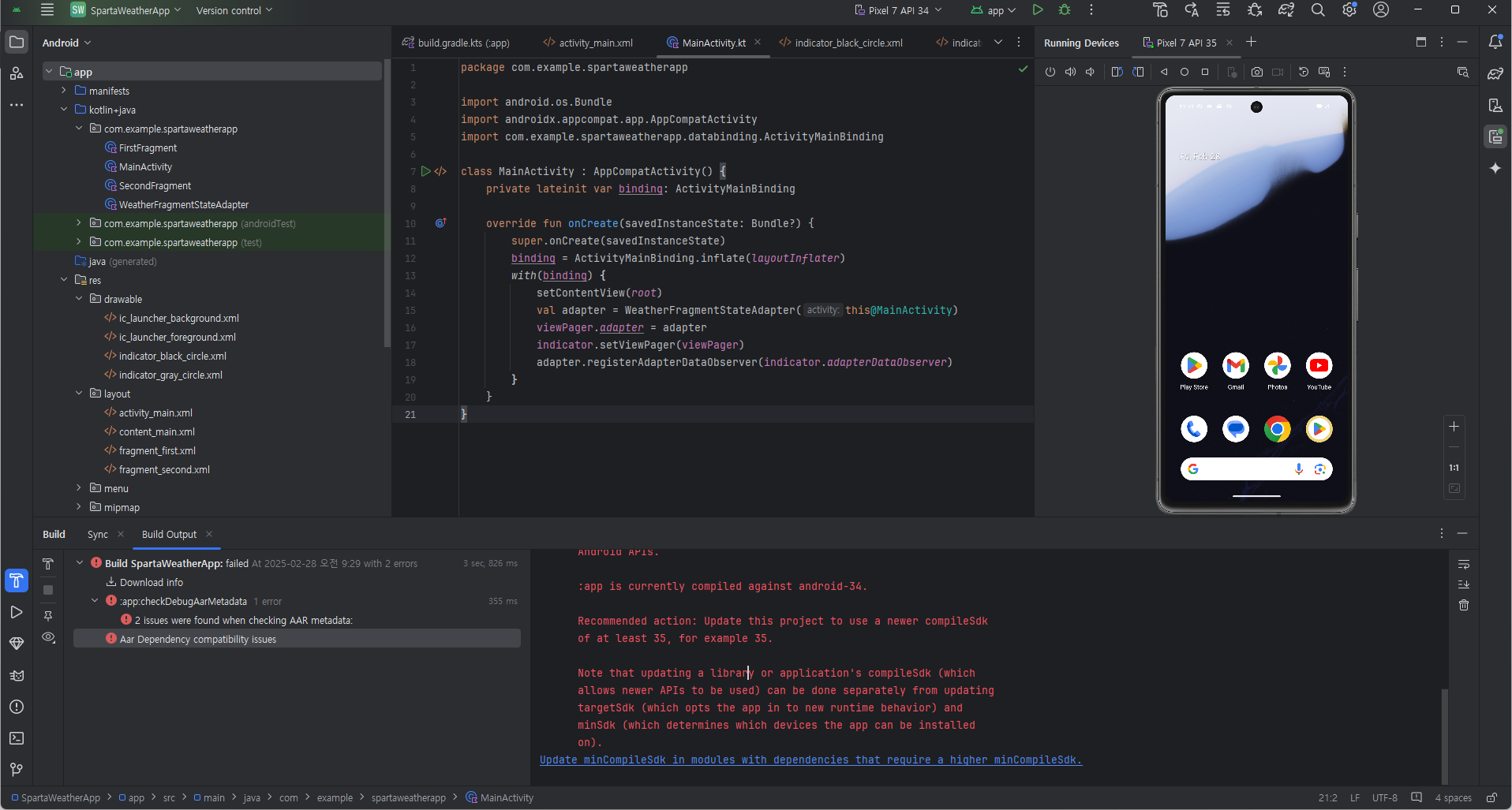
Task: Toggle soft-wrap in build output
Action: tap(1464, 564)
